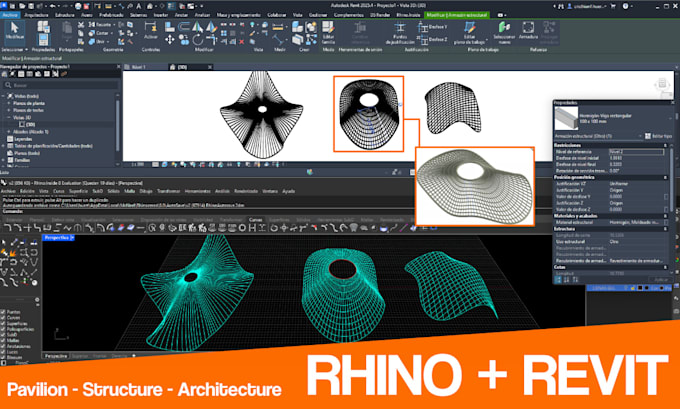The height and width of the screenshot is (409, 680).
Task: Click quick access print icon
Action: click(x=78, y=6)
